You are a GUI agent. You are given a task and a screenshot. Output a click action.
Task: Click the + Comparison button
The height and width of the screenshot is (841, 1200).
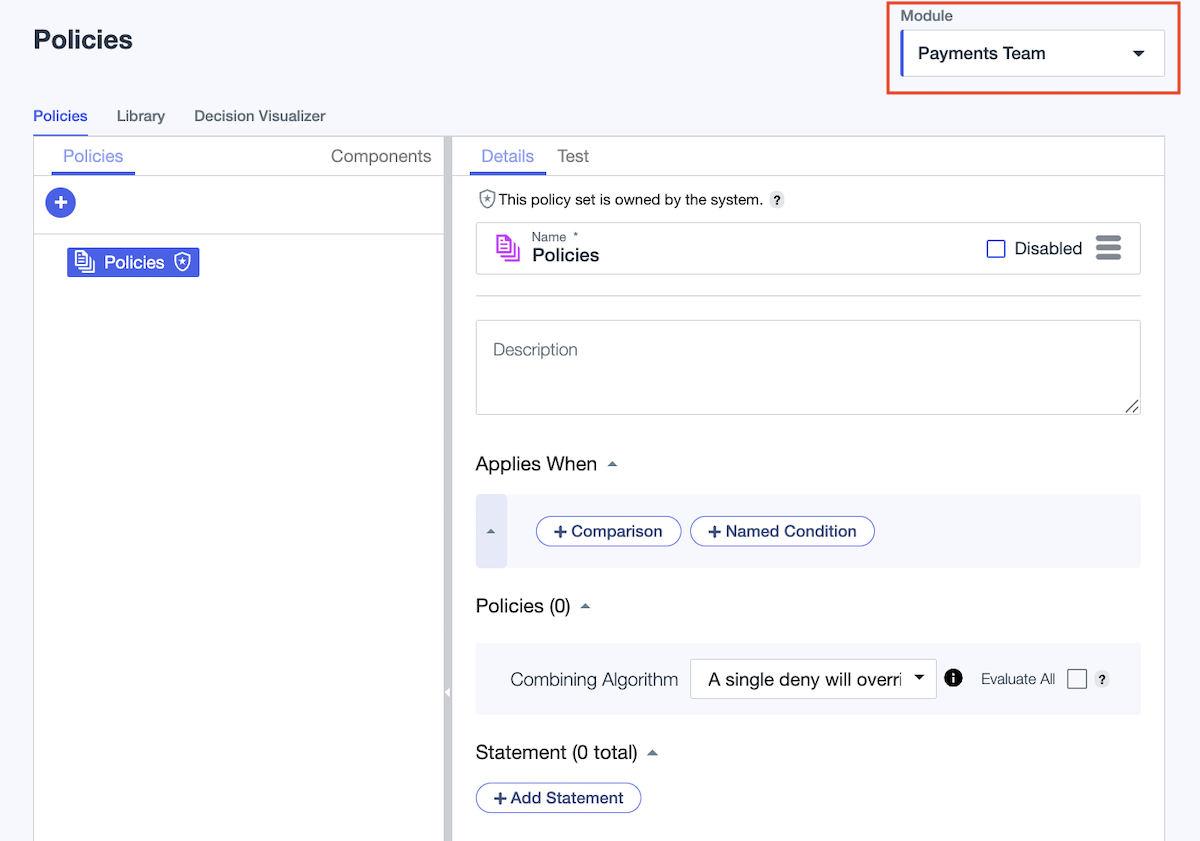(x=609, y=531)
